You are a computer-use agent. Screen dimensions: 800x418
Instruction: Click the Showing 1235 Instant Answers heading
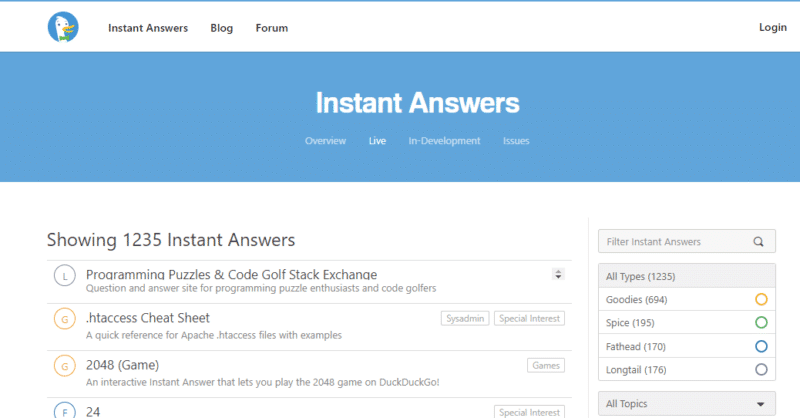point(171,239)
